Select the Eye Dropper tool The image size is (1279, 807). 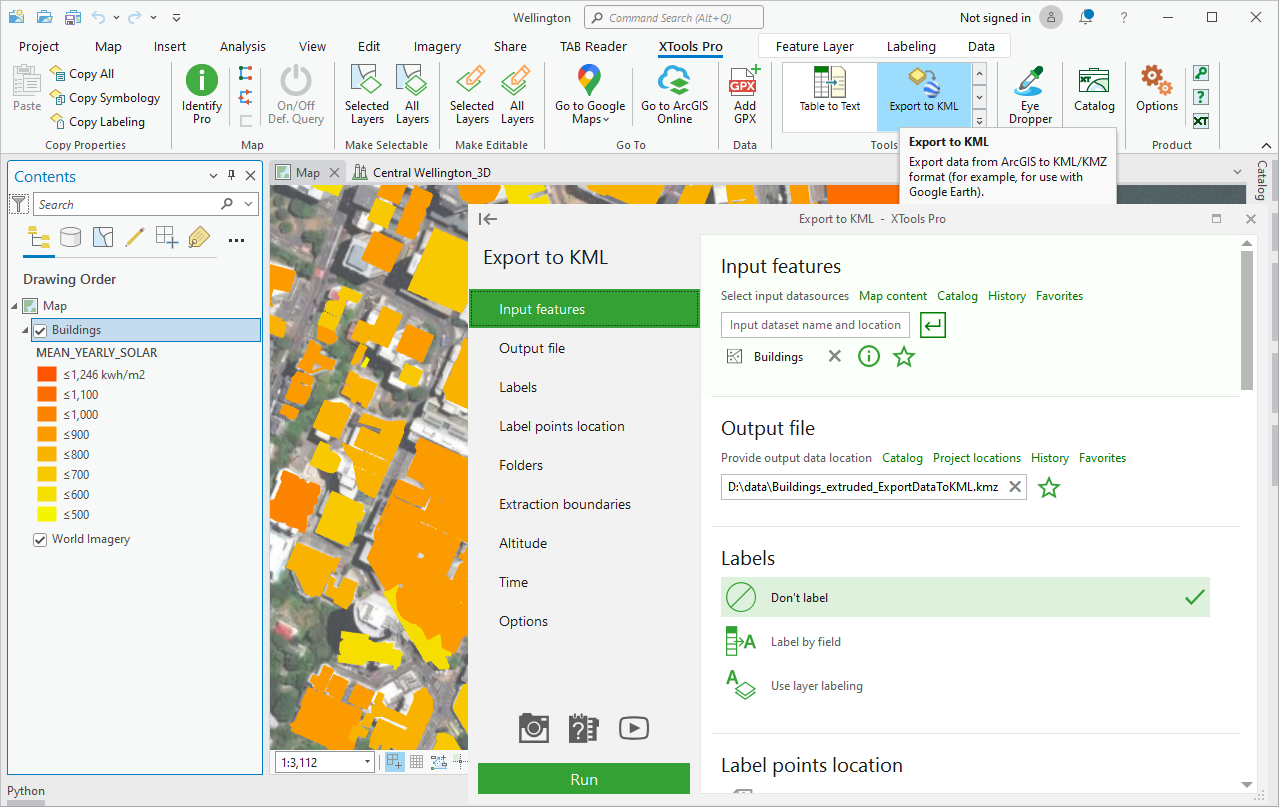tap(1030, 95)
